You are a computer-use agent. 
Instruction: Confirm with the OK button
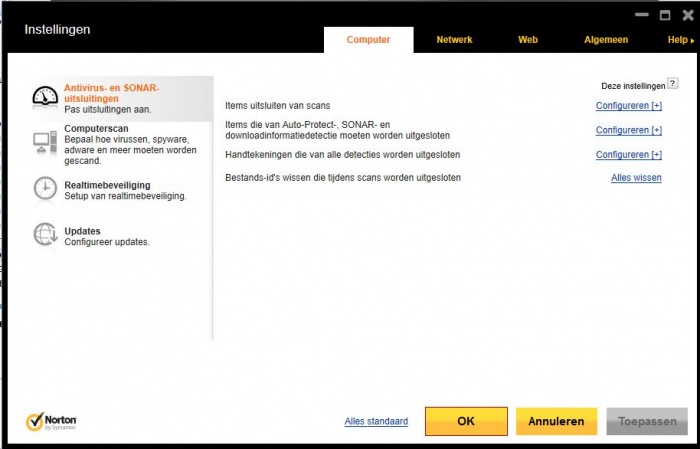(x=466, y=421)
